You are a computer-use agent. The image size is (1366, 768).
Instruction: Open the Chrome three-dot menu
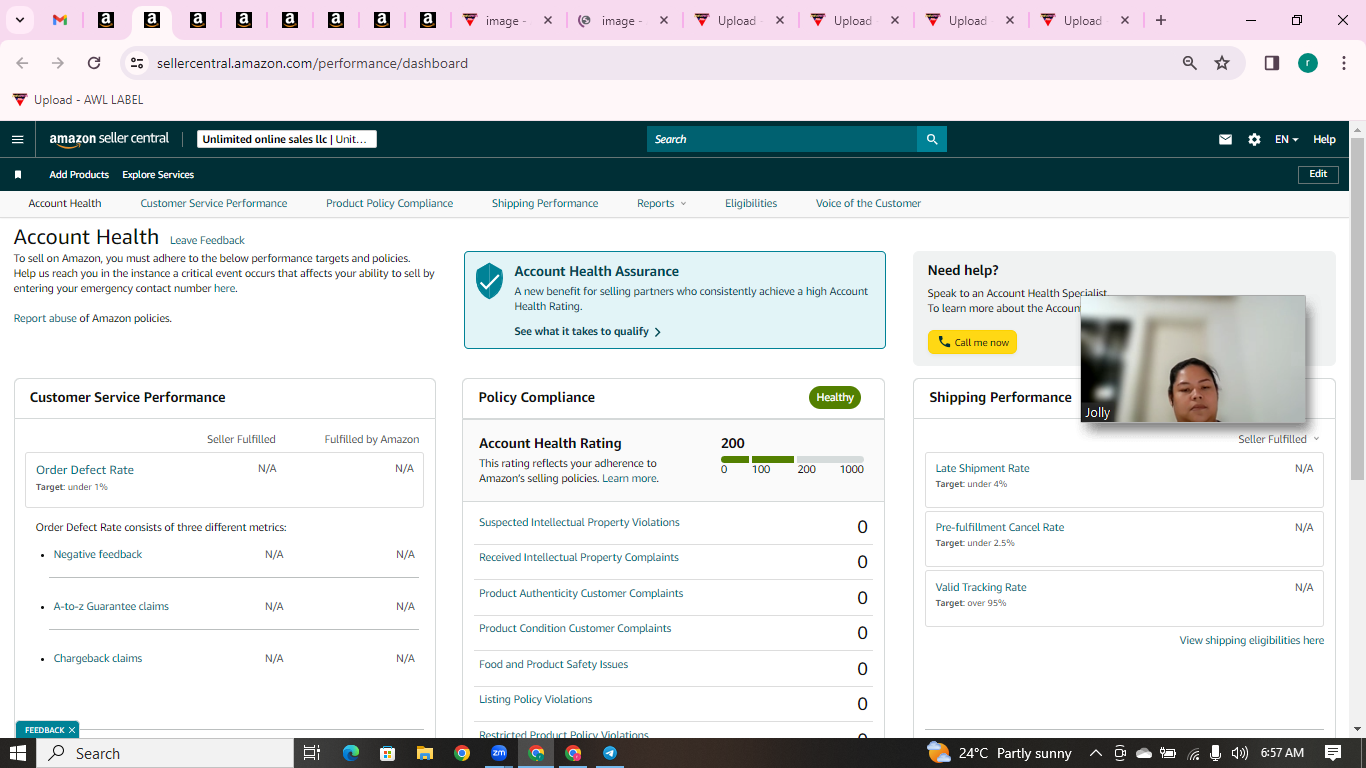(1345, 63)
